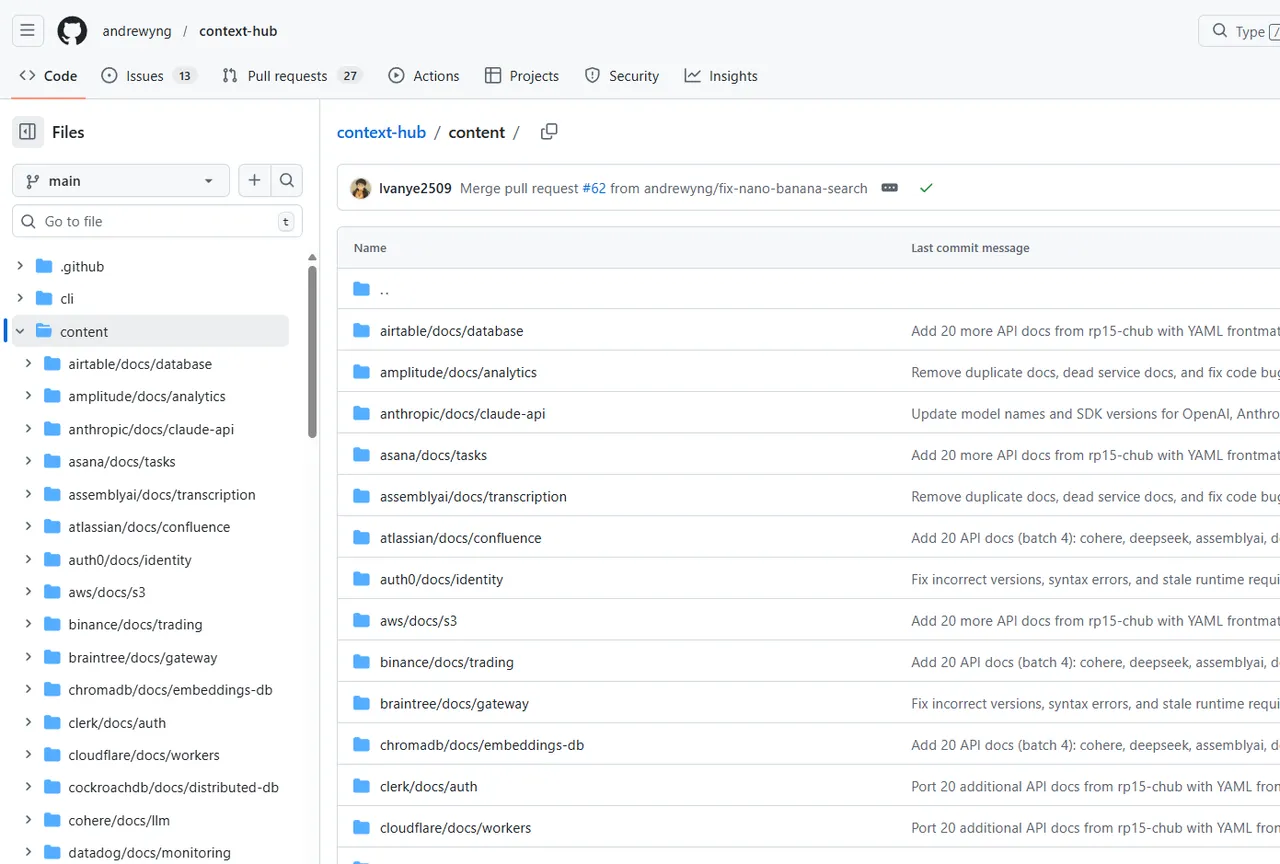
Task: Copy the content path to clipboard
Action: 549,132
